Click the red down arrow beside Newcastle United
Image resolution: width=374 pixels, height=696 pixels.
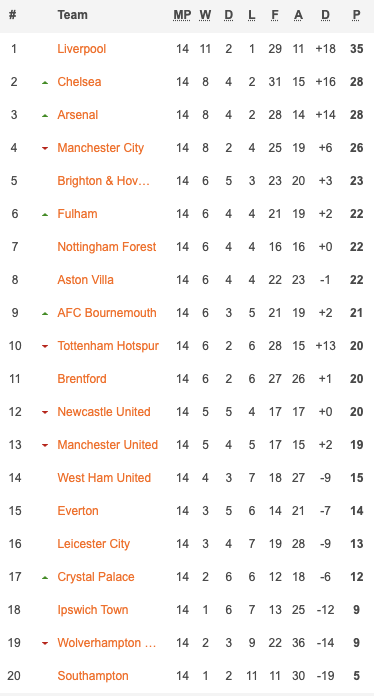click(45, 412)
